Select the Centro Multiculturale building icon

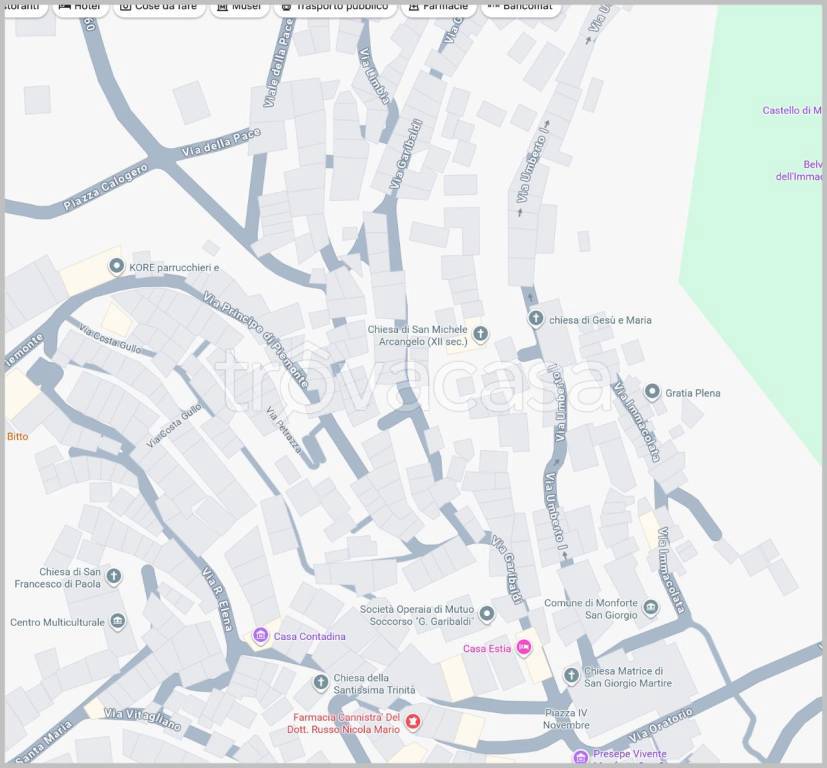(x=118, y=621)
